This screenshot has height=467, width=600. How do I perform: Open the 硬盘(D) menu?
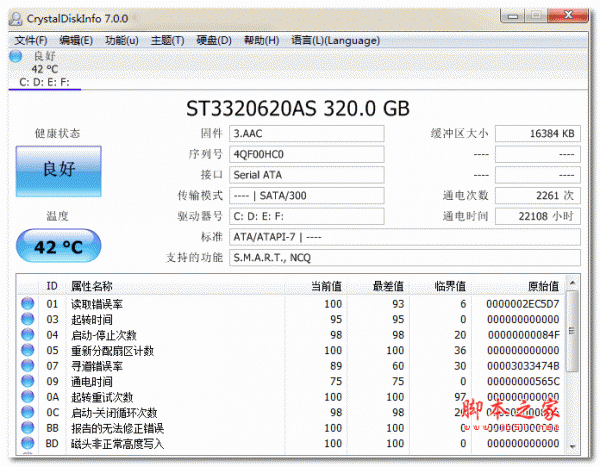pos(214,40)
